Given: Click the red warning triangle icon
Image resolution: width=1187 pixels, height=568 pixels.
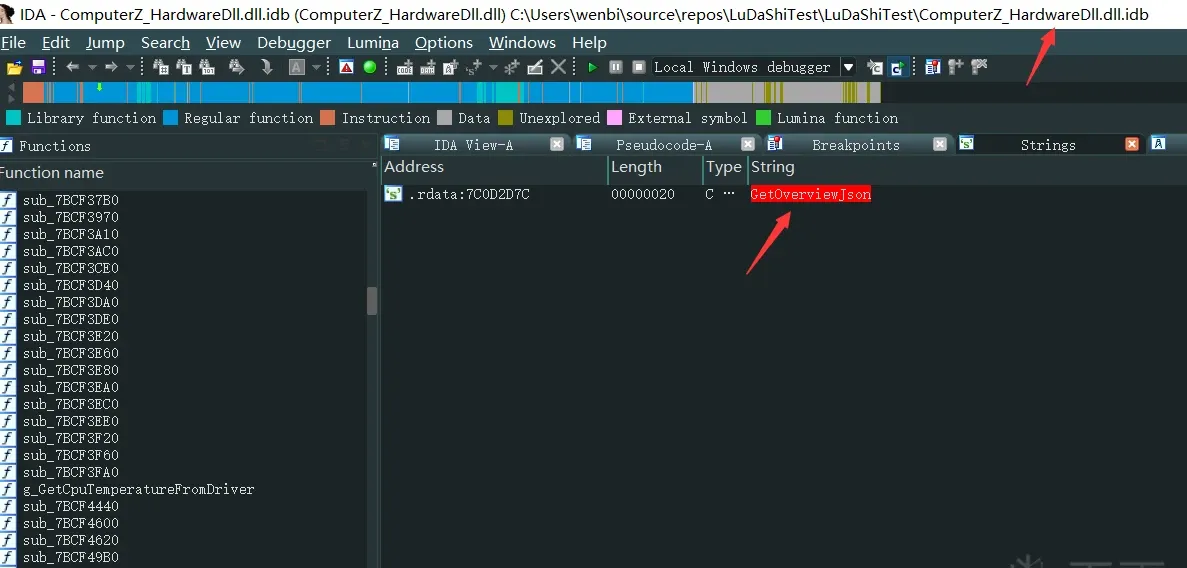Looking at the screenshot, I should [x=347, y=67].
